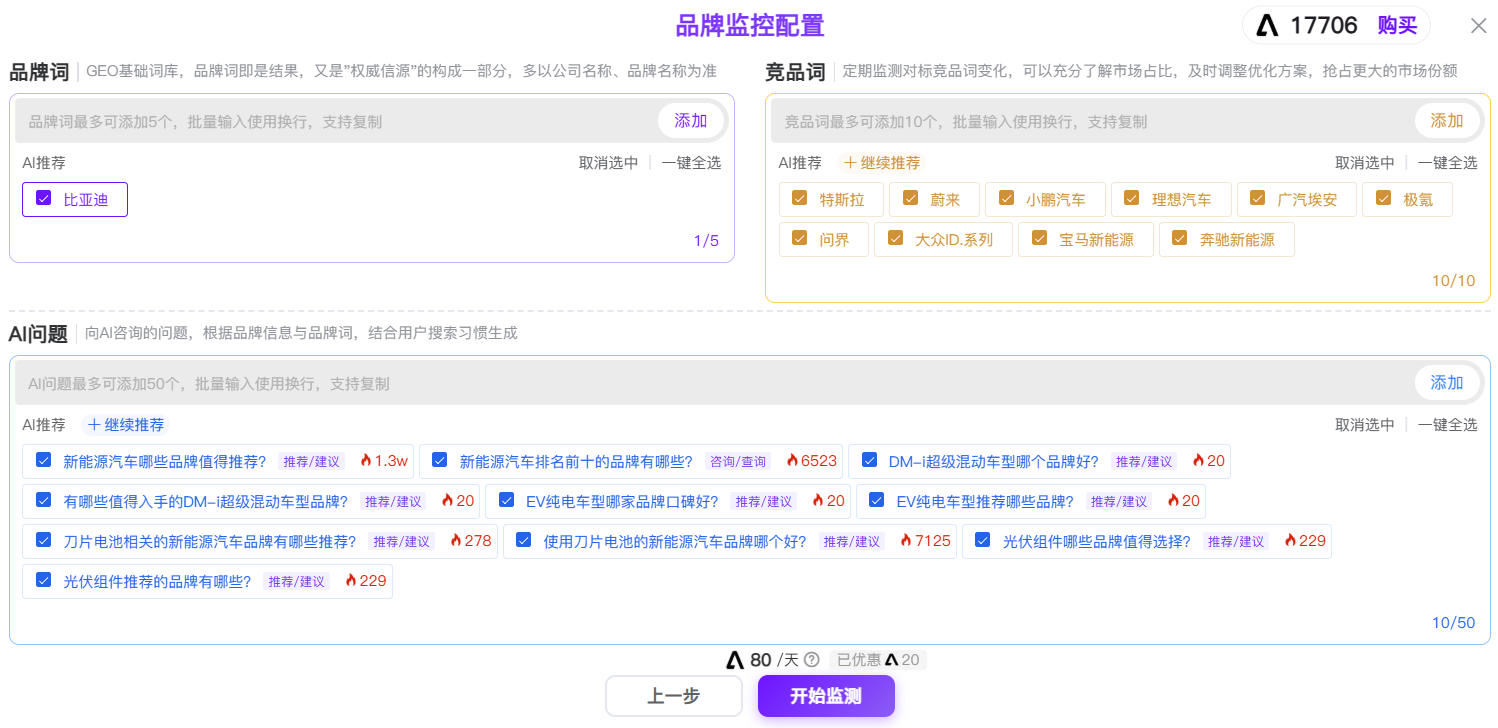This screenshot has height=728, width=1498.
Task: Go back with the 上一步 button
Action: click(673, 697)
